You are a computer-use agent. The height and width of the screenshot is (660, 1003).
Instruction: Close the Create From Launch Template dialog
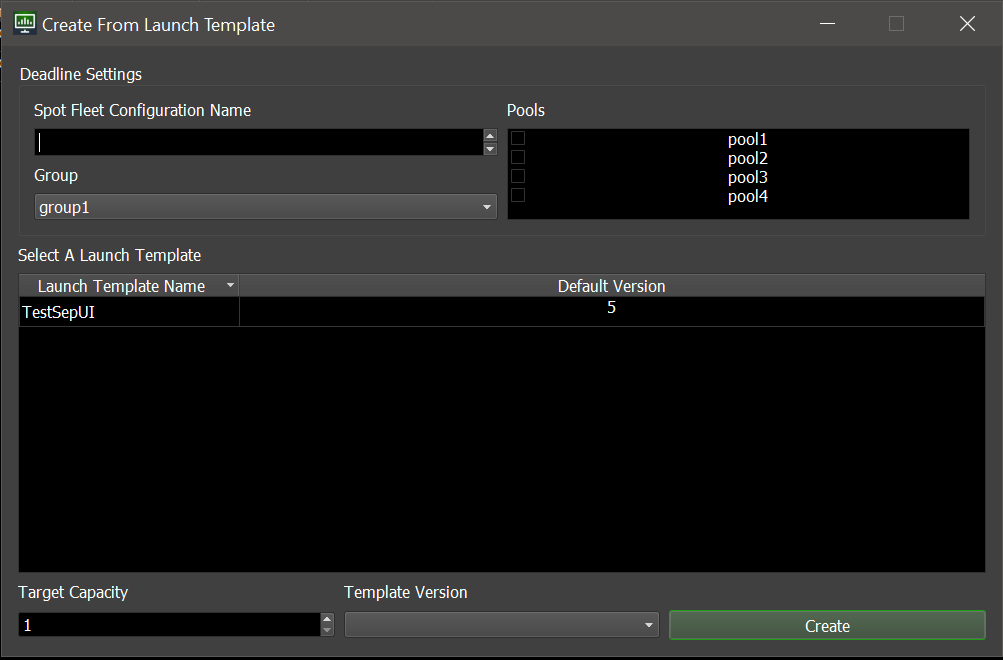point(967,24)
